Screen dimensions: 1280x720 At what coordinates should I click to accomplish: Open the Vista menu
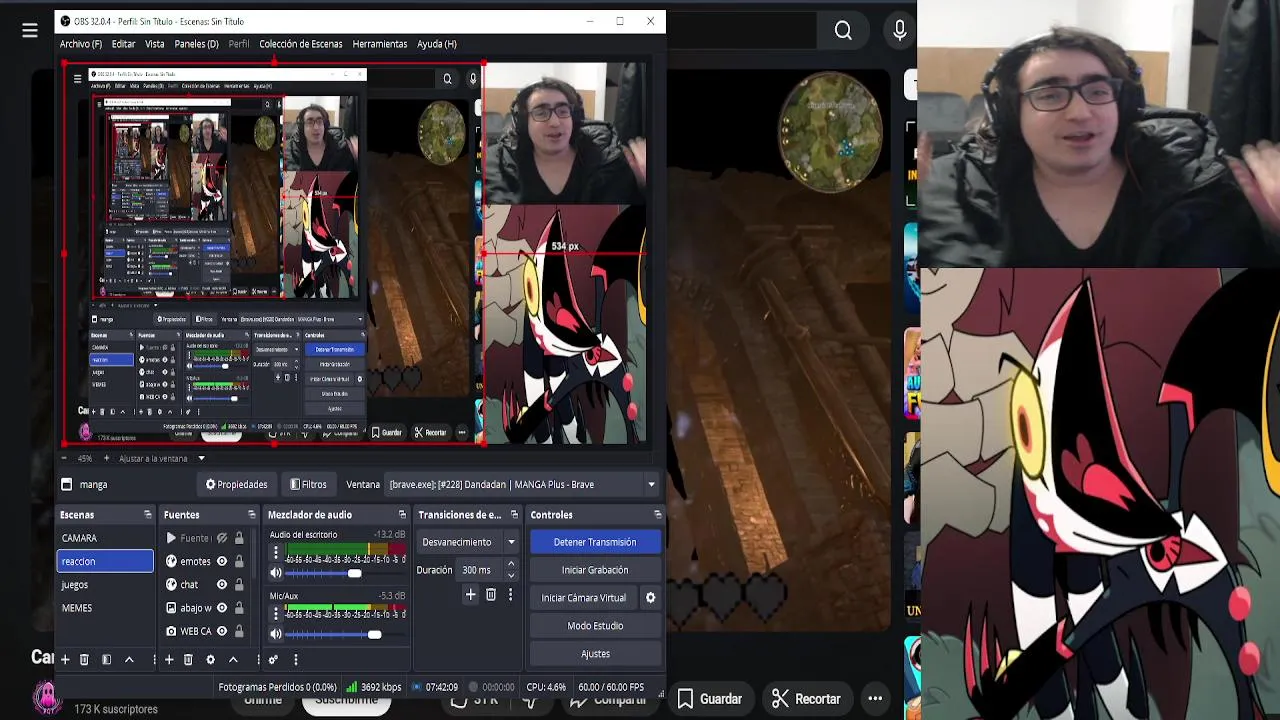(x=154, y=44)
